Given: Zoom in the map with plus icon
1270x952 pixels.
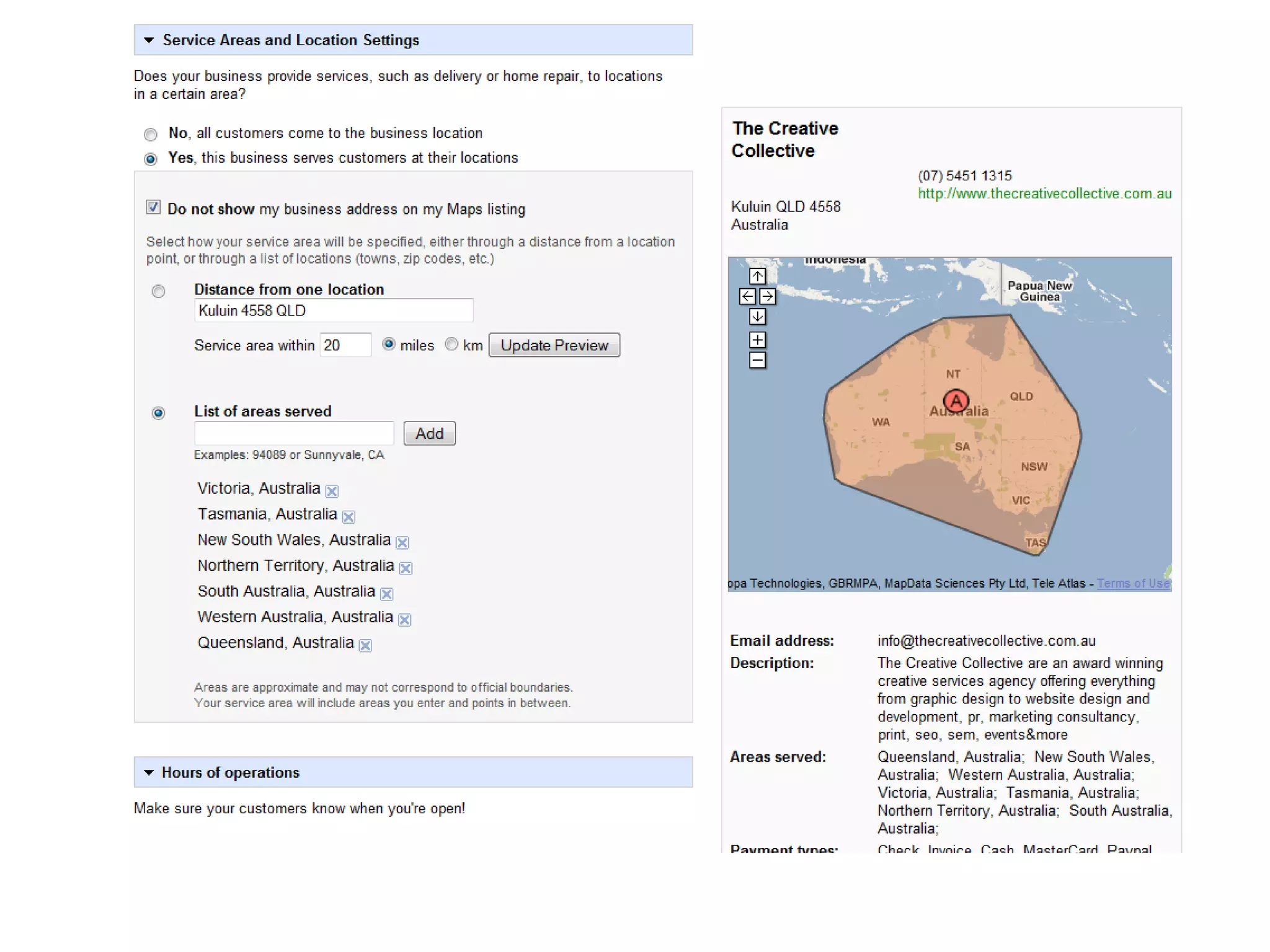Looking at the screenshot, I should tap(757, 340).
